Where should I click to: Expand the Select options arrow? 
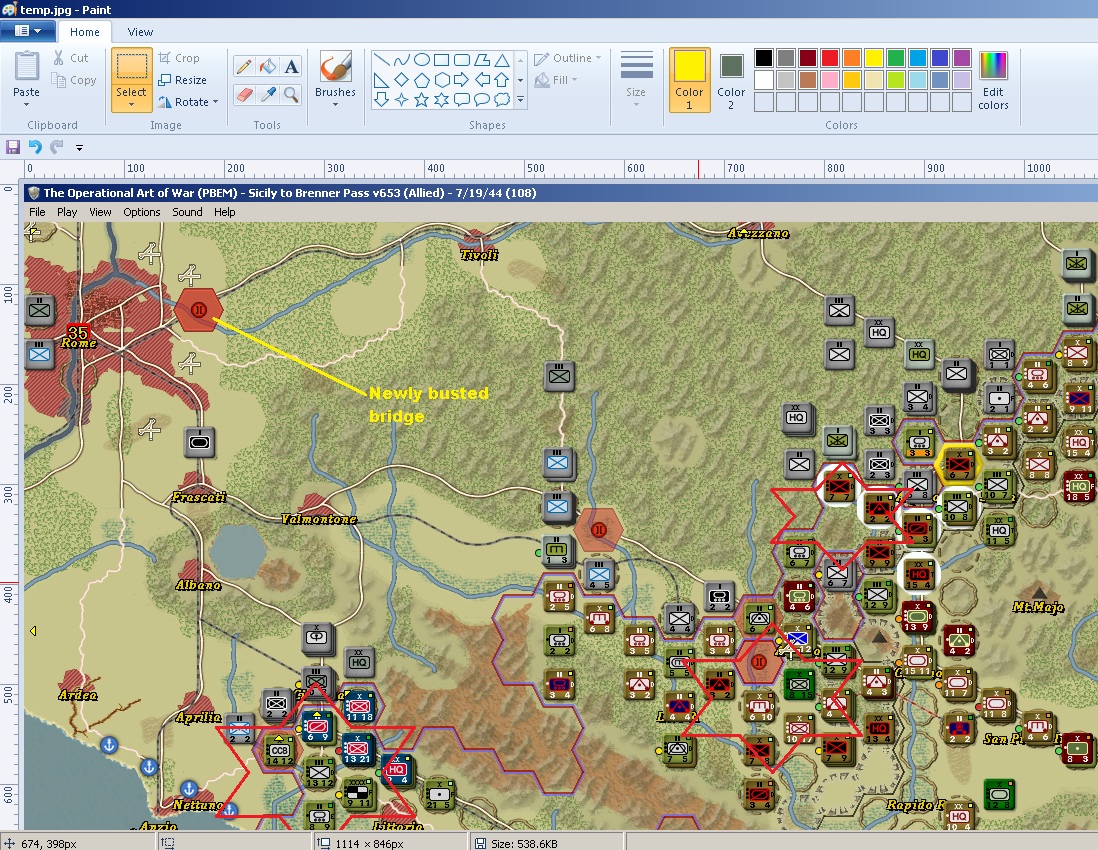tap(132, 105)
